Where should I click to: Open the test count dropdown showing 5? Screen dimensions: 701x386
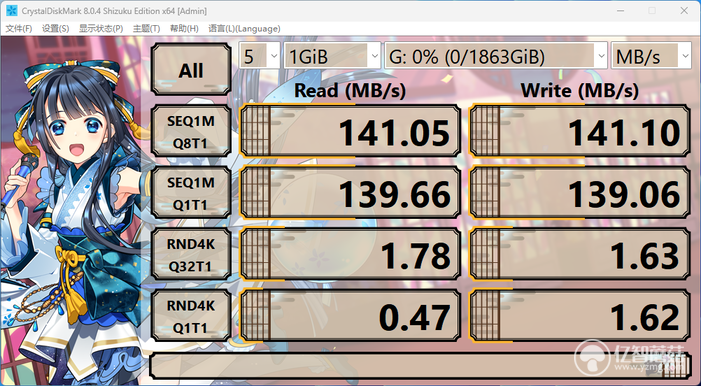pos(260,56)
